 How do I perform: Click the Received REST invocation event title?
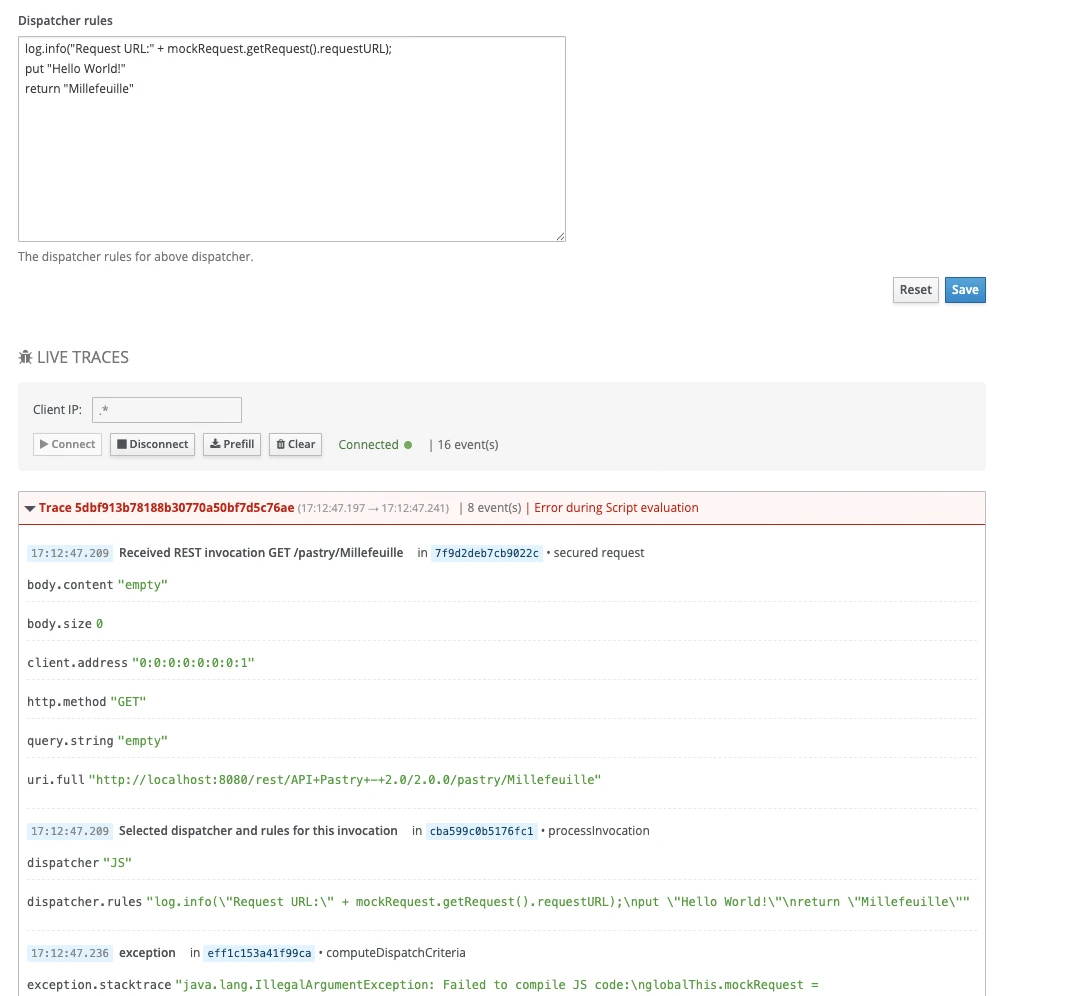[x=261, y=553]
